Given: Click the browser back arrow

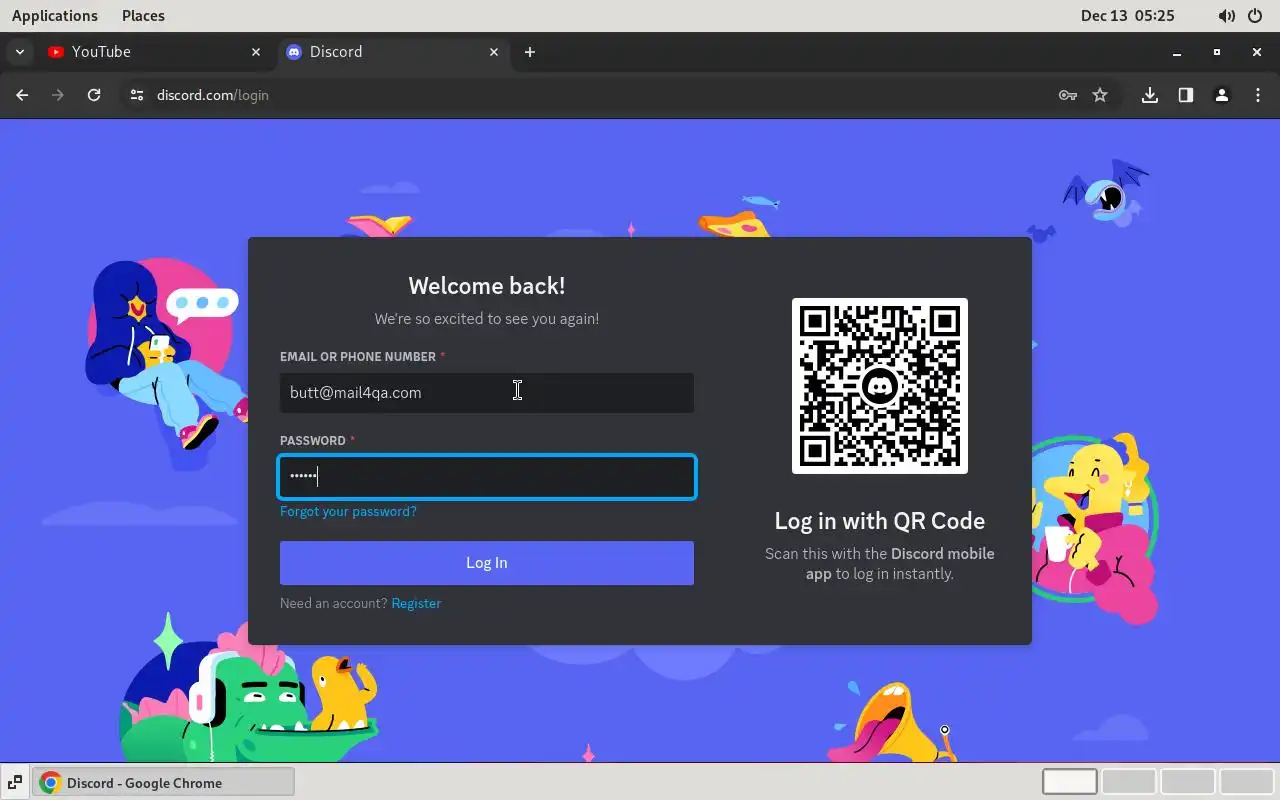Looking at the screenshot, I should [22, 95].
